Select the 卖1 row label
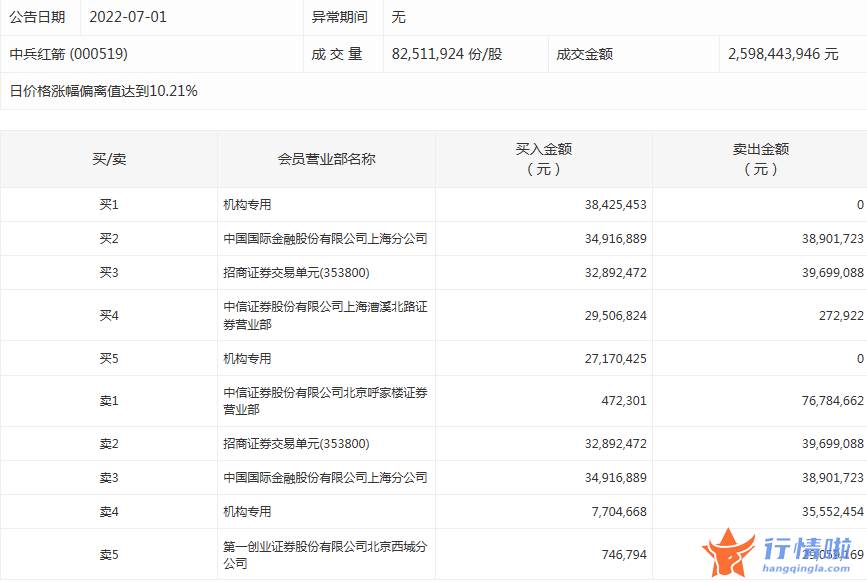 tap(109, 400)
